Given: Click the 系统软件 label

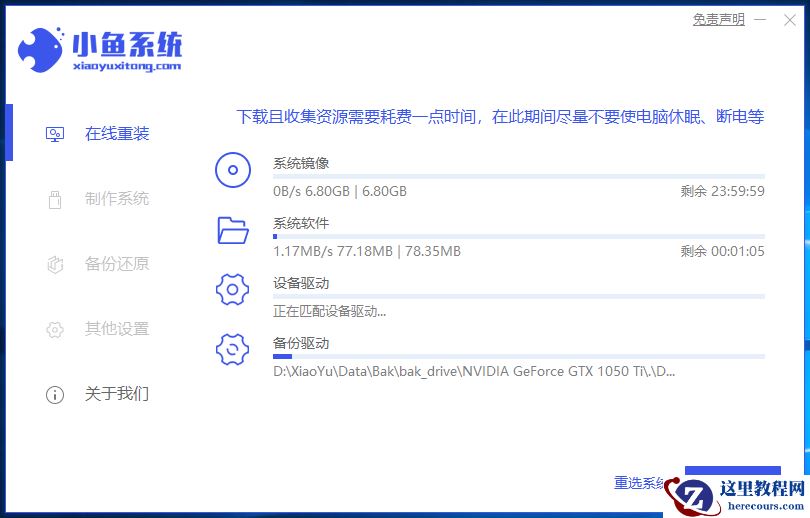Looking at the screenshot, I should [301, 223].
